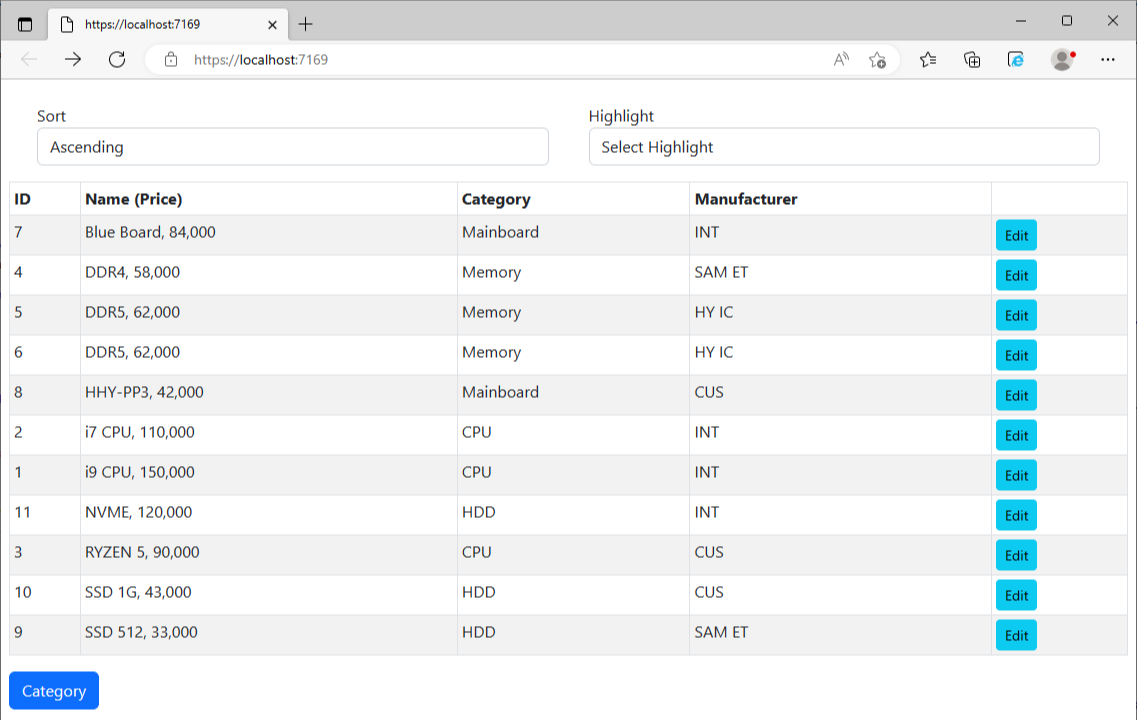Open Settings and more ellipsis menu
This screenshot has width=1137, height=720.
tap(1107, 59)
